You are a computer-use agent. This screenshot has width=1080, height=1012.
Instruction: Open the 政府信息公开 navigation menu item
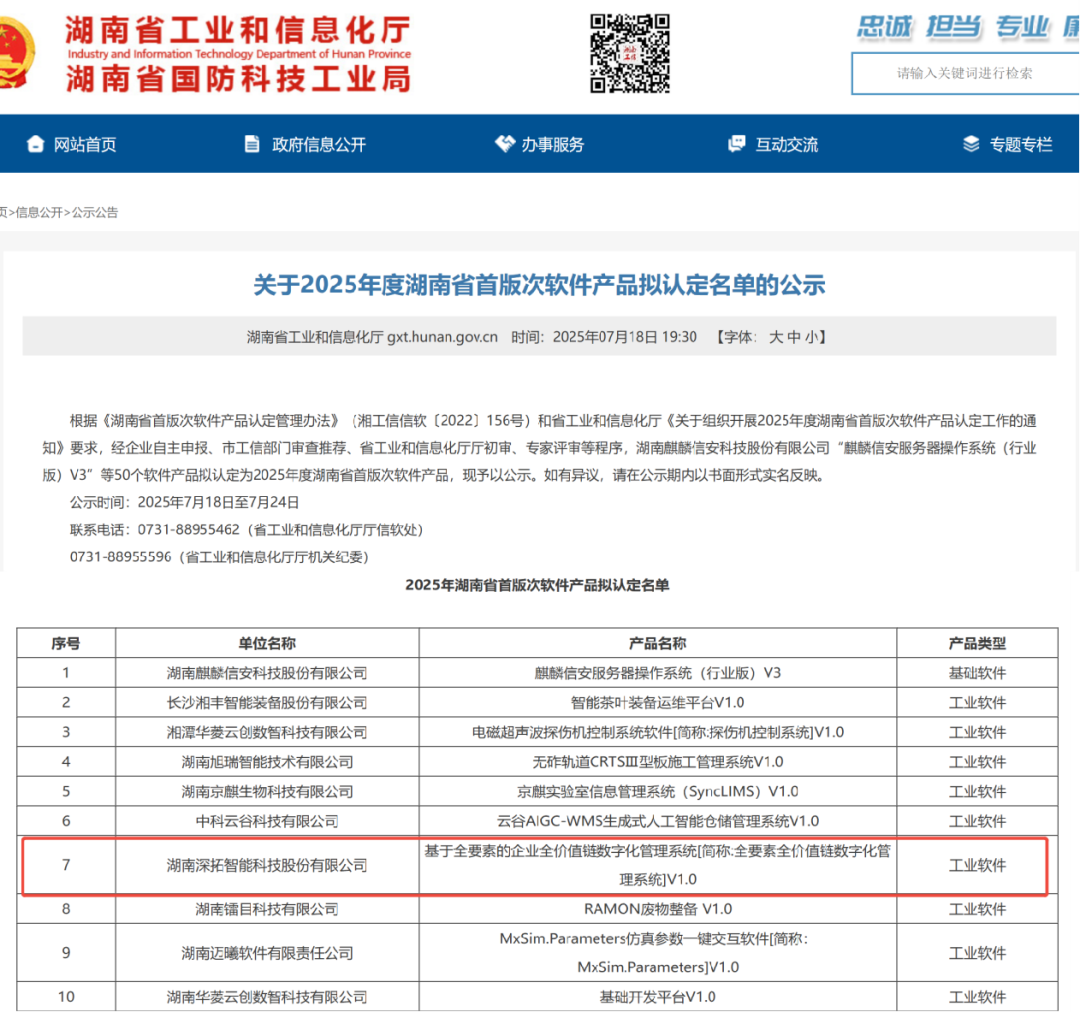[318, 145]
